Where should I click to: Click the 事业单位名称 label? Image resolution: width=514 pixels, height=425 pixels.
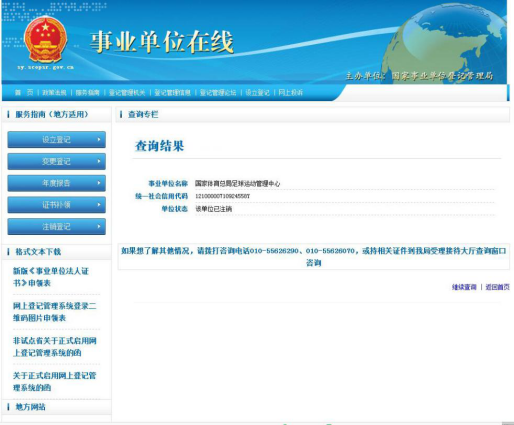(168, 183)
